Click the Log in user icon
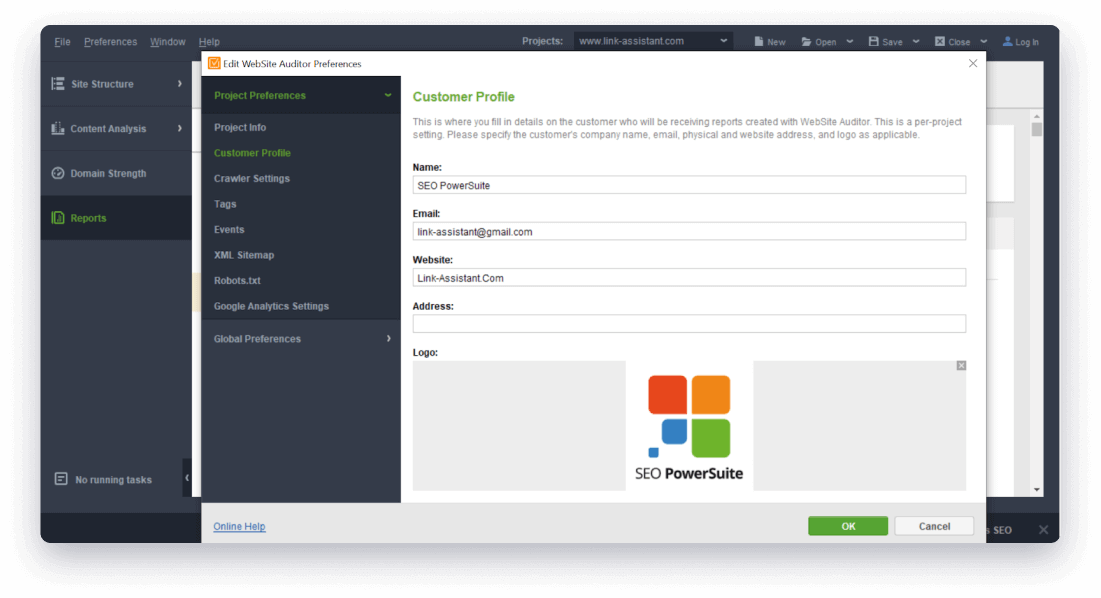 tap(1006, 42)
